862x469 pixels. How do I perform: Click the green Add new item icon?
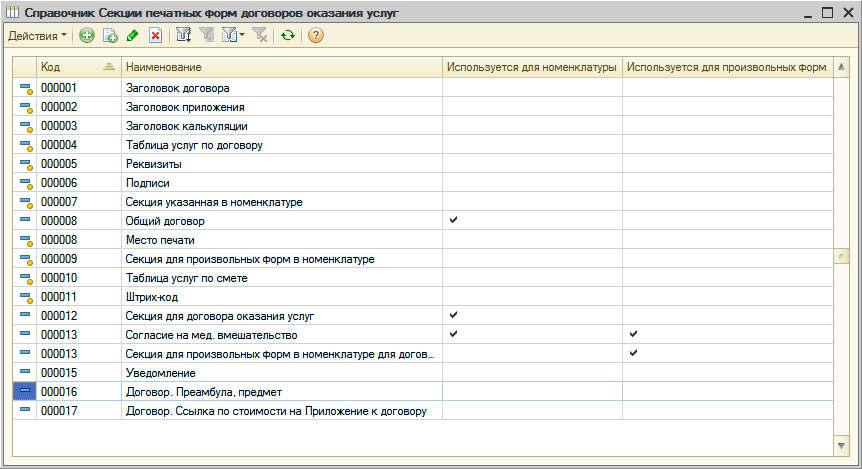click(x=87, y=36)
